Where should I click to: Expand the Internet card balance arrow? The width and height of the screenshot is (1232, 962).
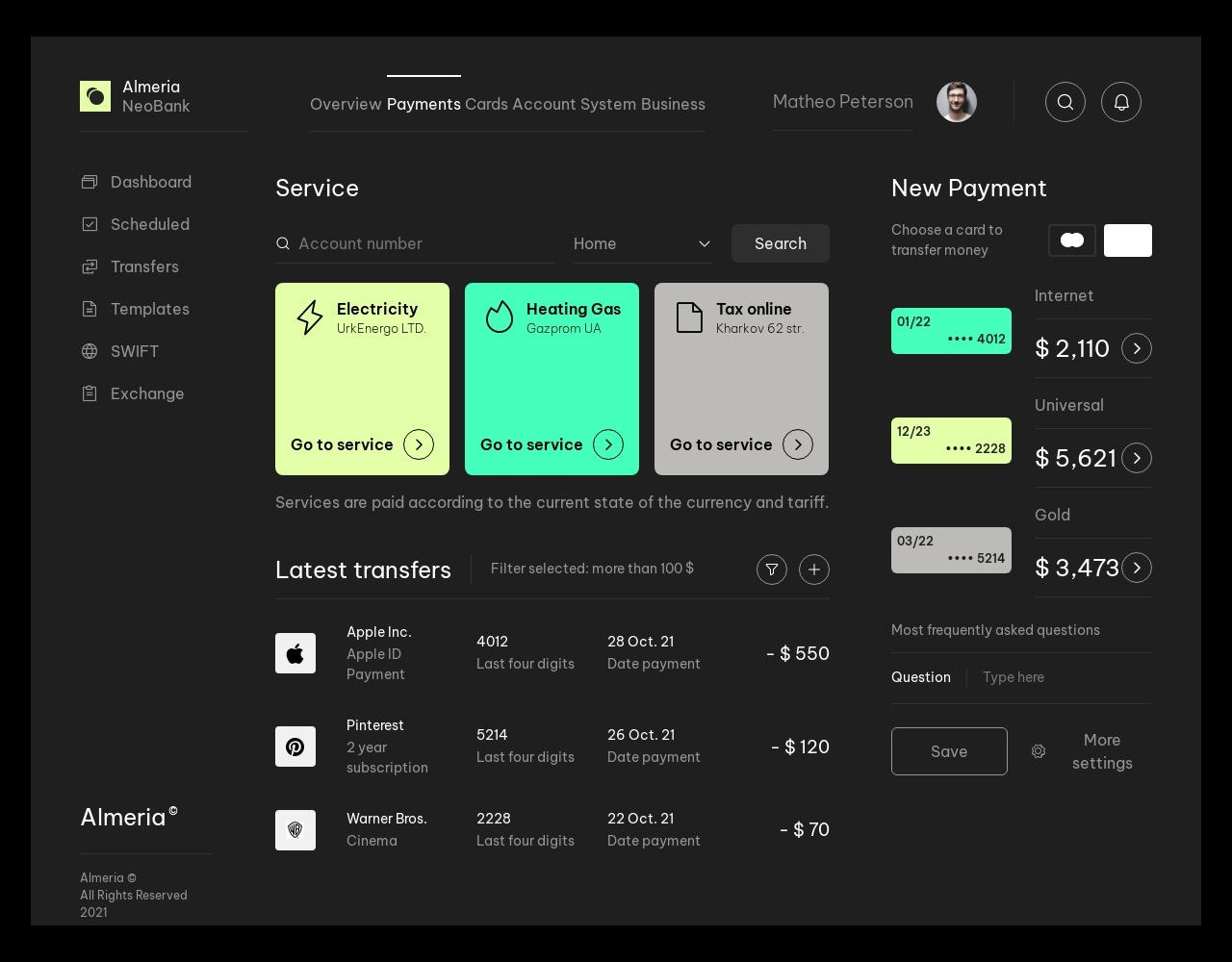[1137, 348]
